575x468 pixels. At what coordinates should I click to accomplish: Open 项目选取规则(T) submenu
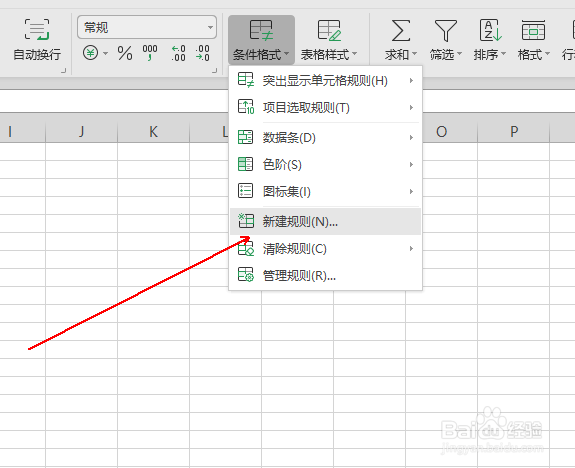325,107
